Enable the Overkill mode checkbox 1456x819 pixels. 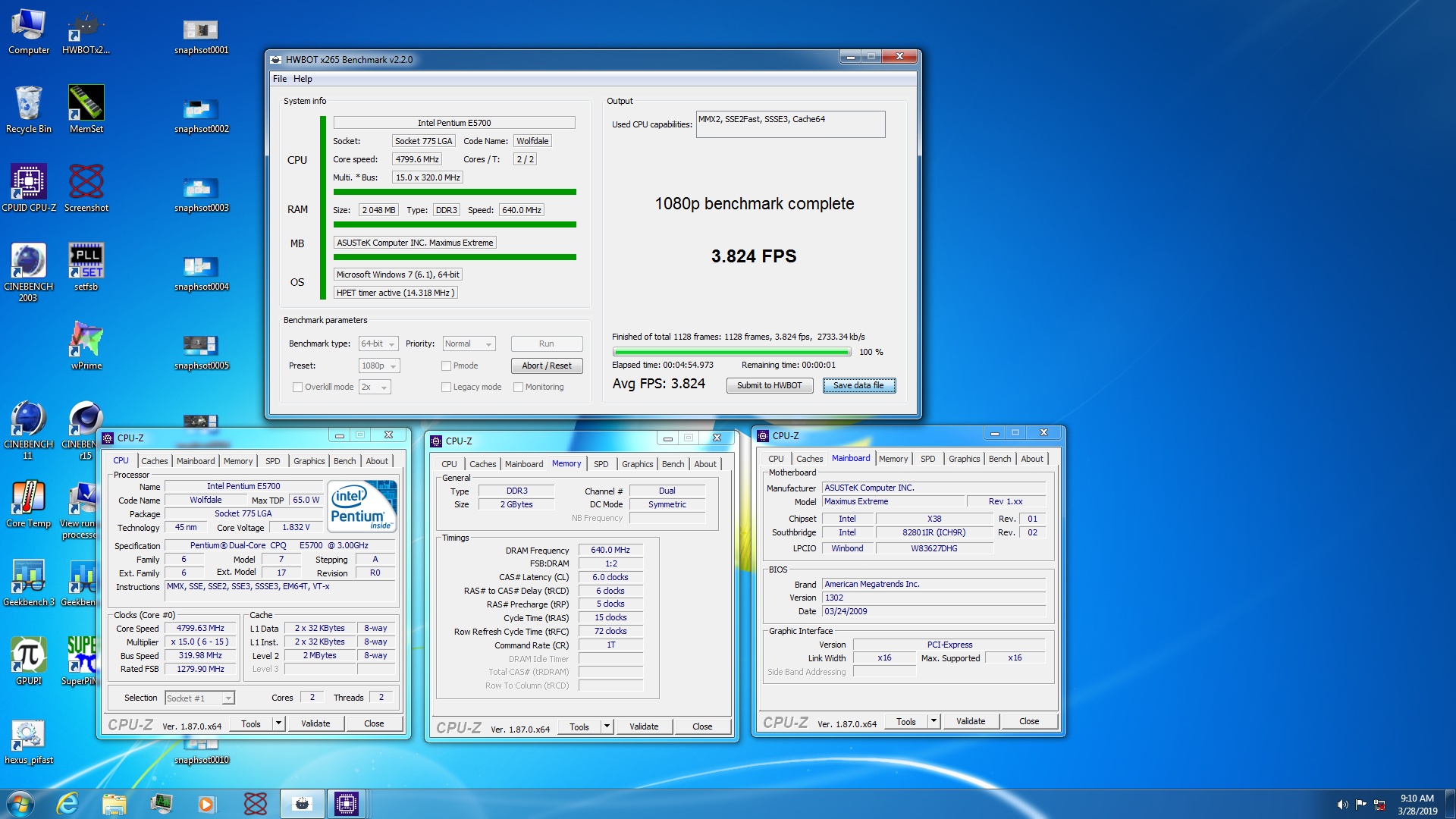297,387
